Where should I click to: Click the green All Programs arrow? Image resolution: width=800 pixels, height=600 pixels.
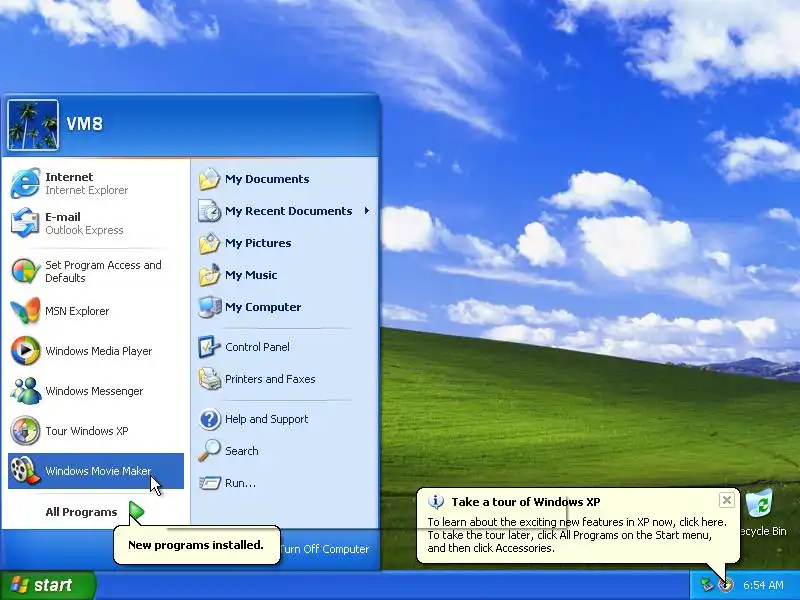[x=136, y=511]
